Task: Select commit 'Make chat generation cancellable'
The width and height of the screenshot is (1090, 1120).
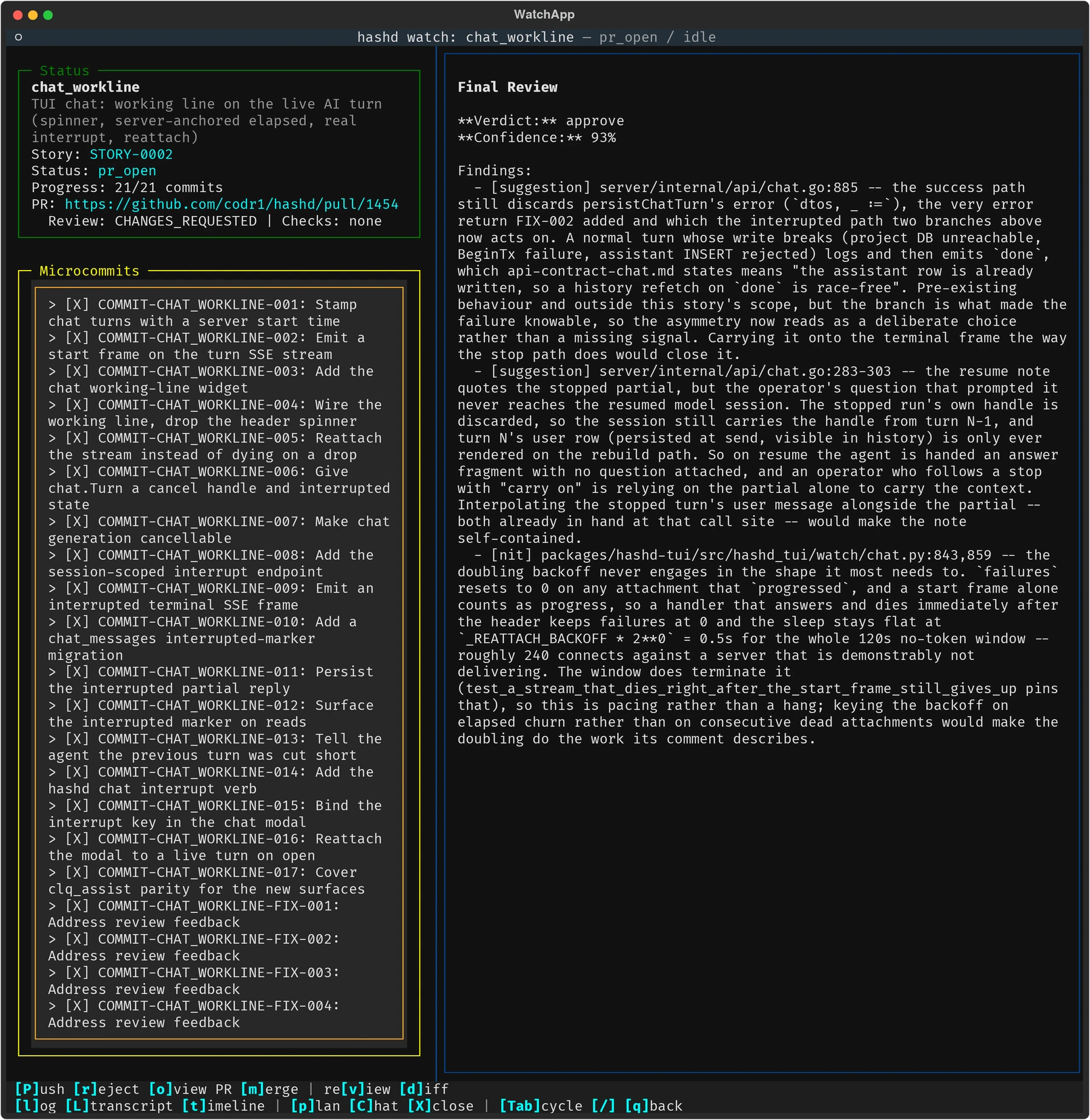Action: pos(219,530)
